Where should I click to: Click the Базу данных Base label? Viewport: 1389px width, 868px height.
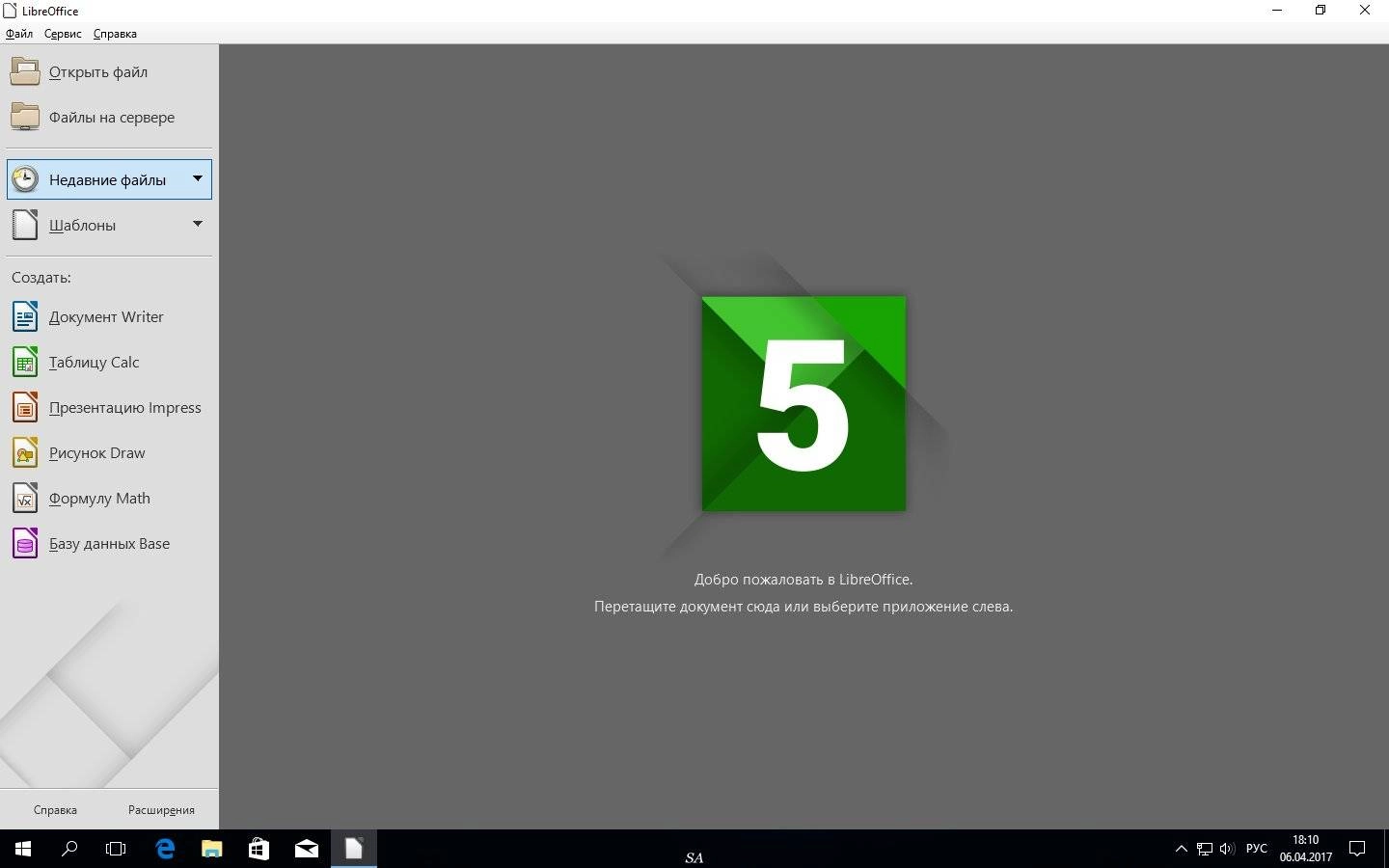[109, 544]
